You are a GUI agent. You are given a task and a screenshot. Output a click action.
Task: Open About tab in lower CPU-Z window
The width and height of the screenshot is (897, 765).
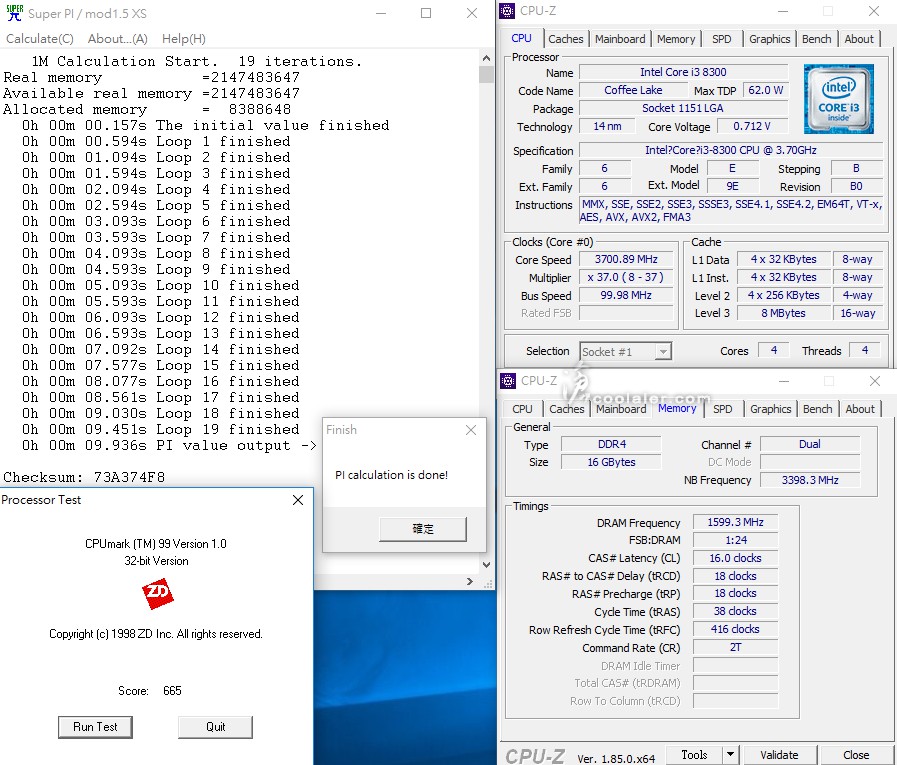click(x=860, y=409)
